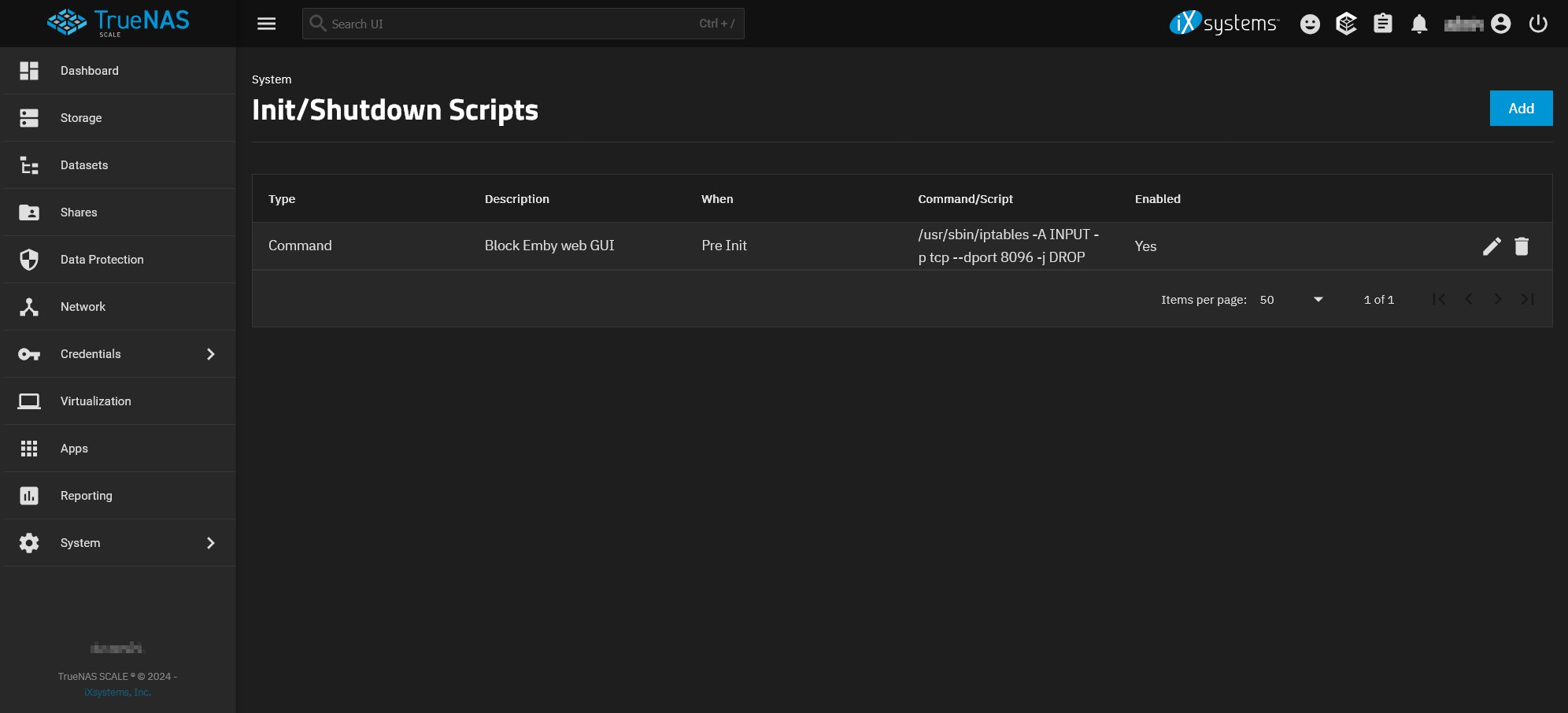1568x713 pixels.
Task: Open the Items per page dropdown
Action: 1292,300
